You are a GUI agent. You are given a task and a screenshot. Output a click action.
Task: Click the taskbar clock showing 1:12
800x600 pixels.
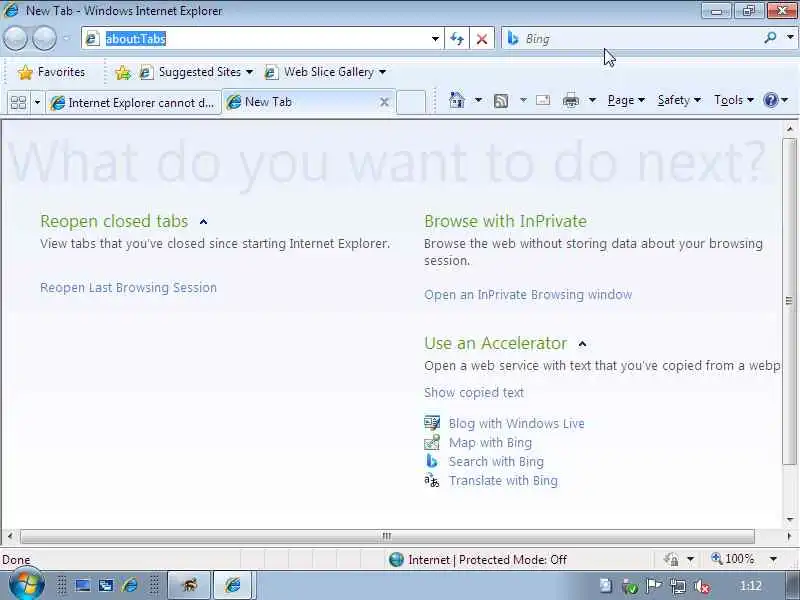point(751,586)
